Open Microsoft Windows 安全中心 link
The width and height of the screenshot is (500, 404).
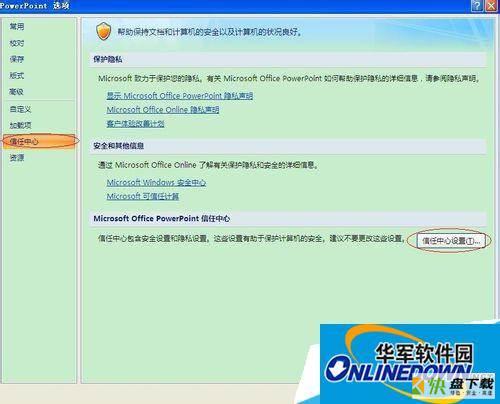click(x=156, y=182)
